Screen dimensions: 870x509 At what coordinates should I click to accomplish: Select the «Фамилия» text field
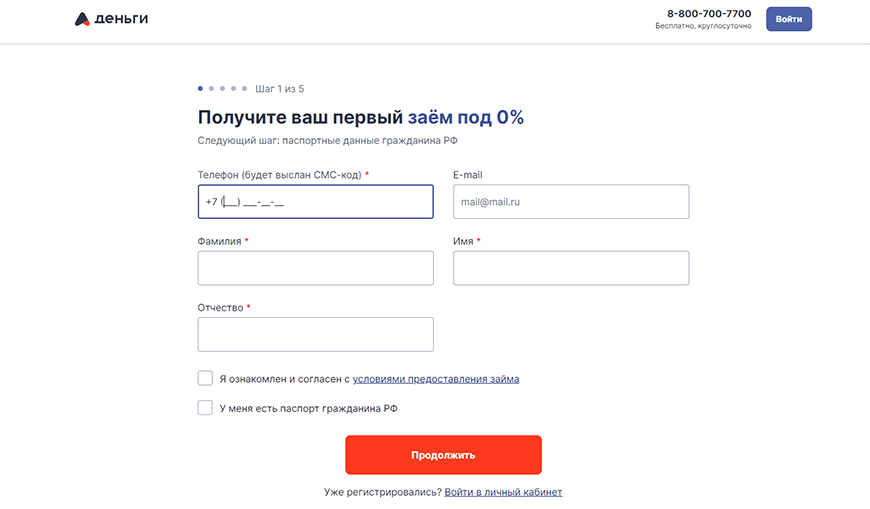coord(315,268)
